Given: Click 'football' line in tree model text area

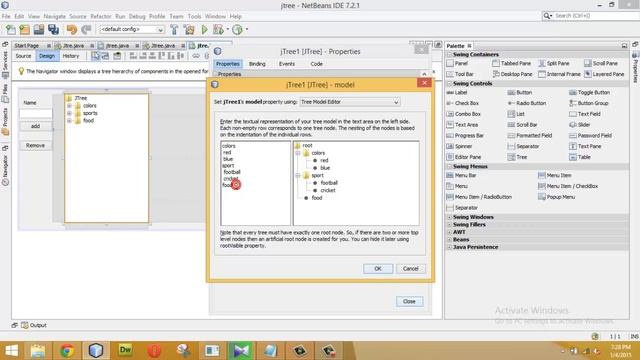Looking at the screenshot, I should [x=232, y=172].
